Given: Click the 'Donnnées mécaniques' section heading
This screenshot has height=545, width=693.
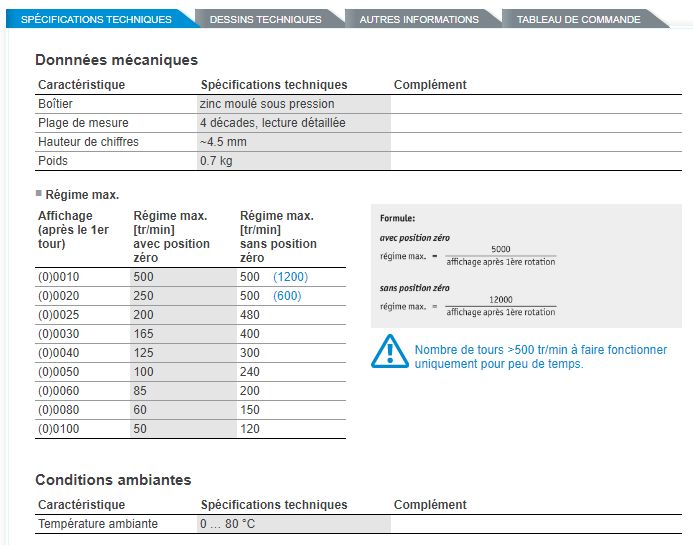Looking at the screenshot, I should click(x=116, y=60).
